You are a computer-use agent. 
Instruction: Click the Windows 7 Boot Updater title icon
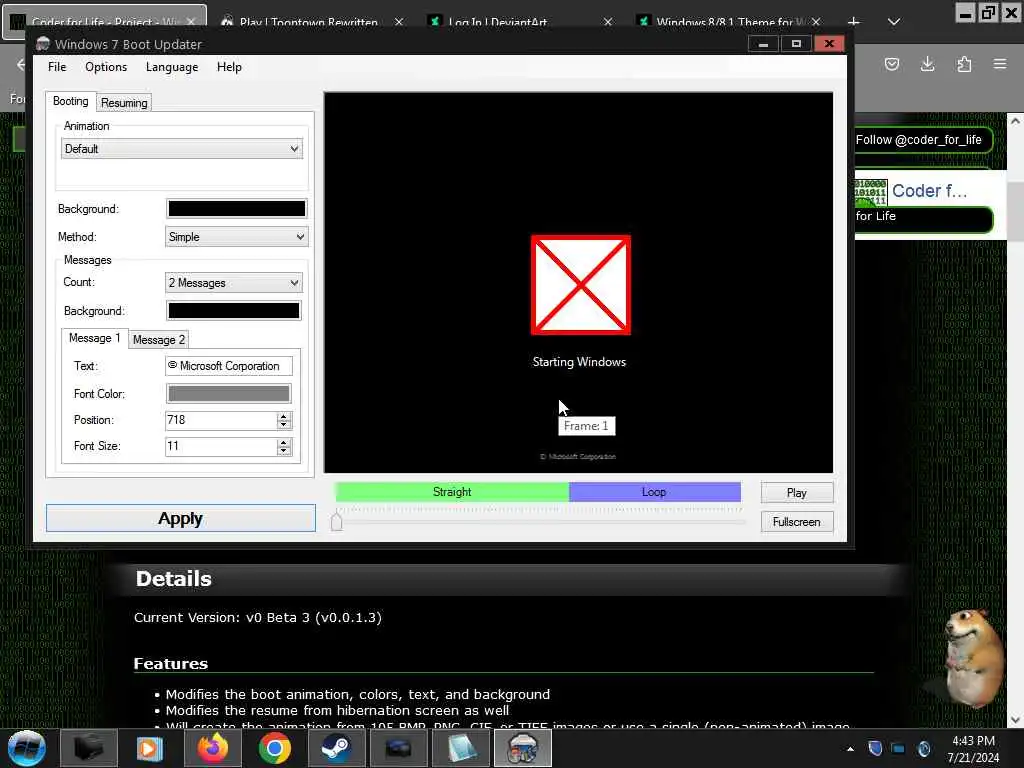point(43,44)
